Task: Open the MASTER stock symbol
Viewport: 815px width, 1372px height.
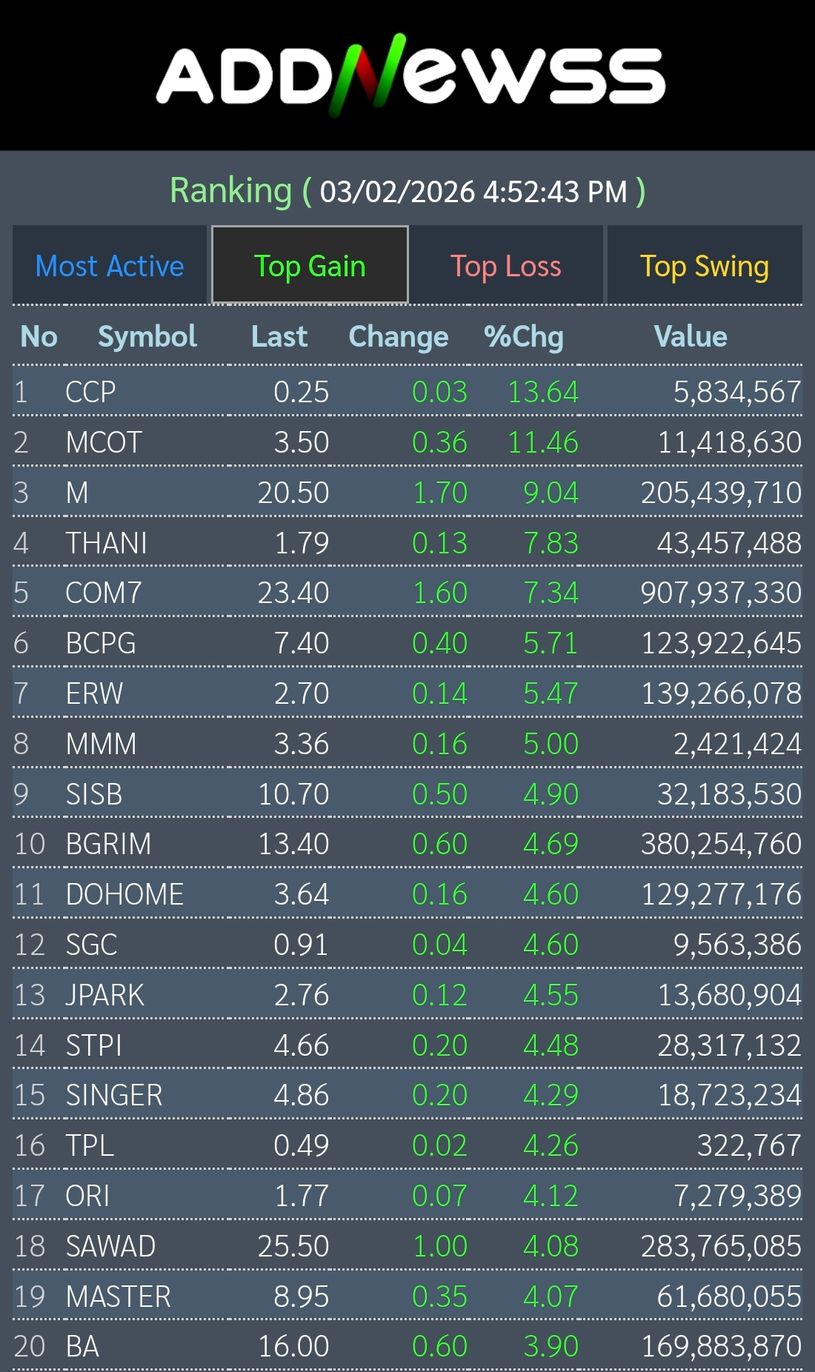Action: 118,1296
